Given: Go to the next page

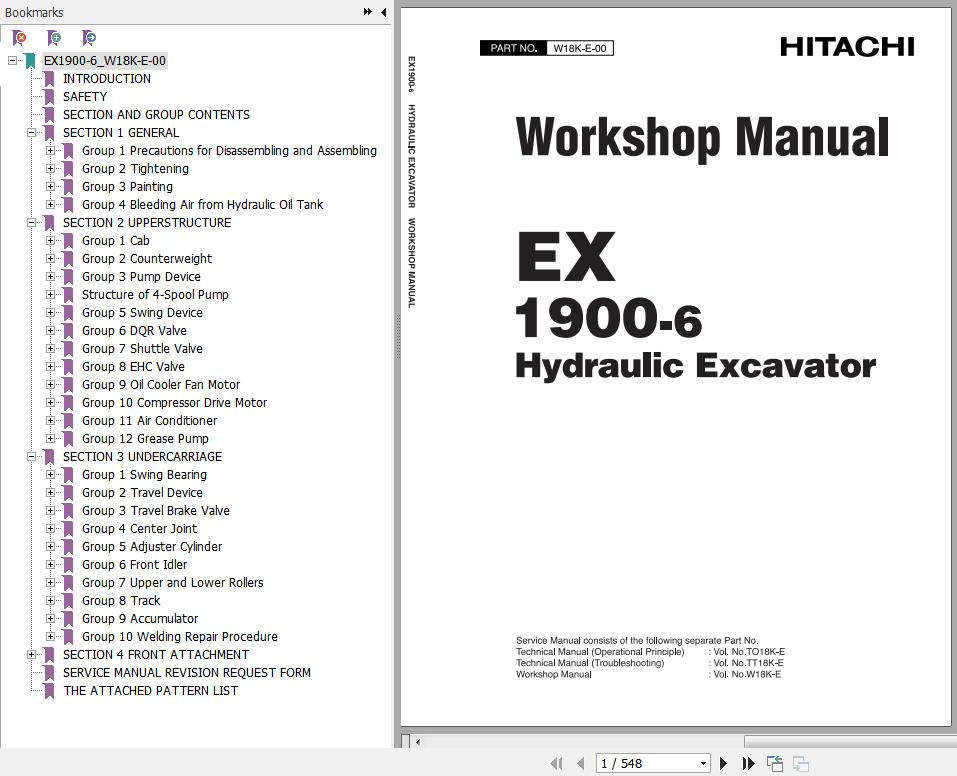Looking at the screenshot, I should tap(723, 763).
